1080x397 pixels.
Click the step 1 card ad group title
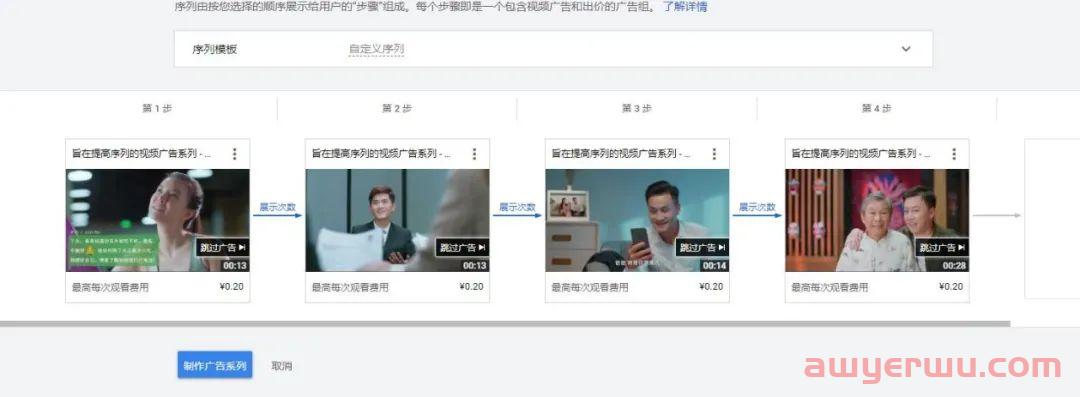[142, 154]
